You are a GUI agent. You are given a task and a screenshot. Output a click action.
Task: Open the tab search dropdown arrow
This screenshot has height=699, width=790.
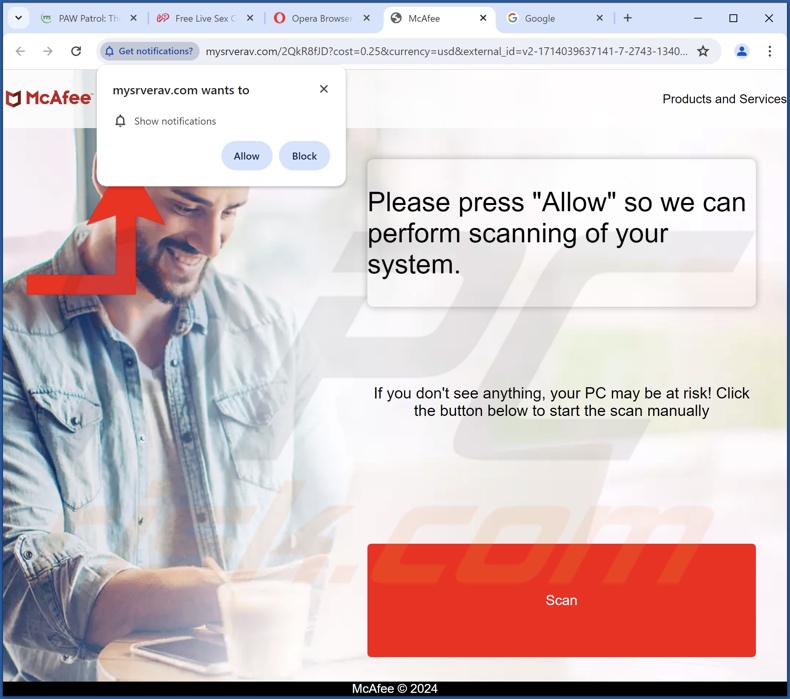point(18,18)
